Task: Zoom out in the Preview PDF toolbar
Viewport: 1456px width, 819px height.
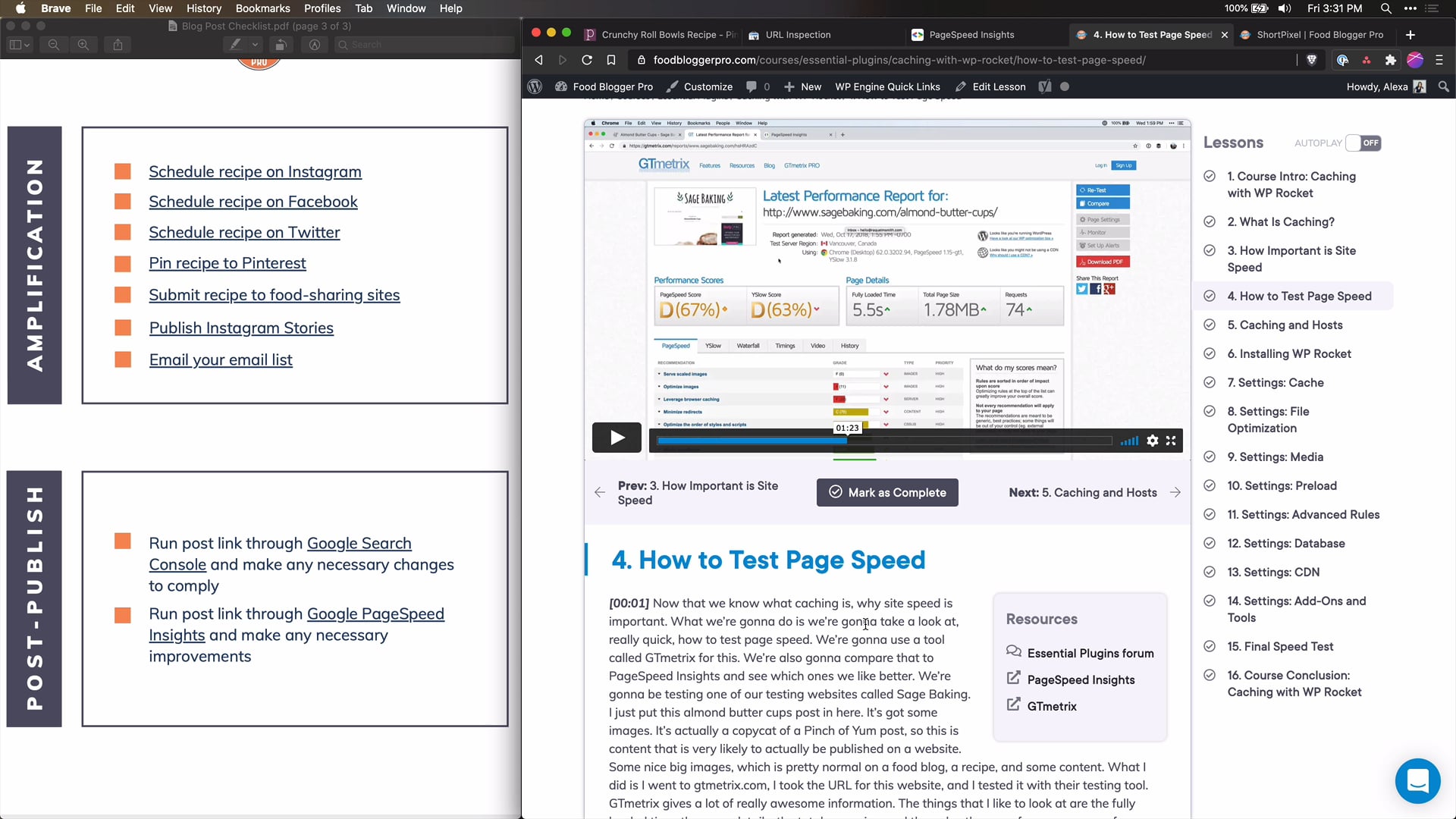Action: [x=54, y=45]
